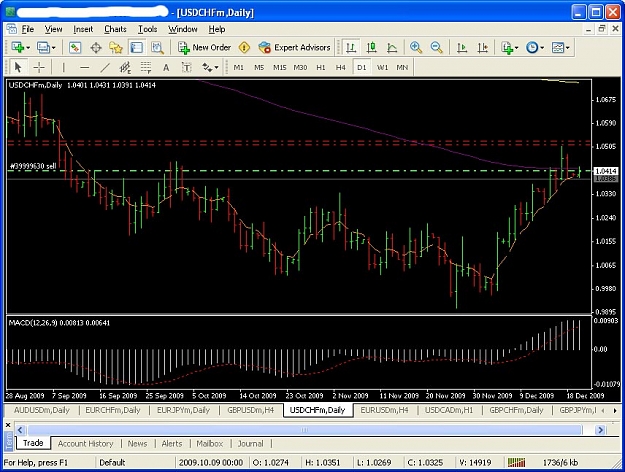The height and width of the screenshot is (472, 625).
Task: Click the scrollbar left arrow
Action: (20, 430)
